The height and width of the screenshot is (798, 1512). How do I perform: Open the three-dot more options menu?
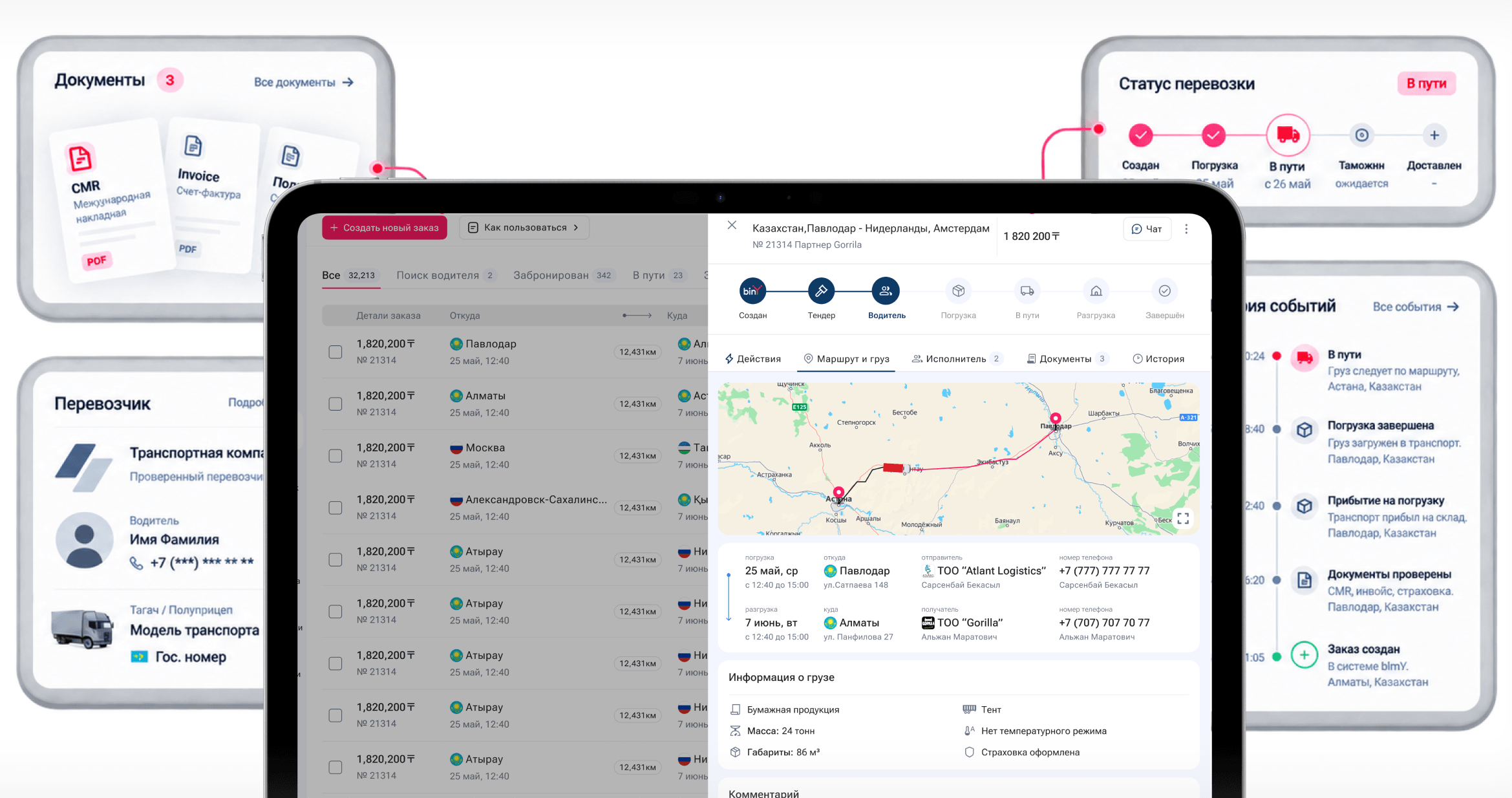coord(1186,229)
